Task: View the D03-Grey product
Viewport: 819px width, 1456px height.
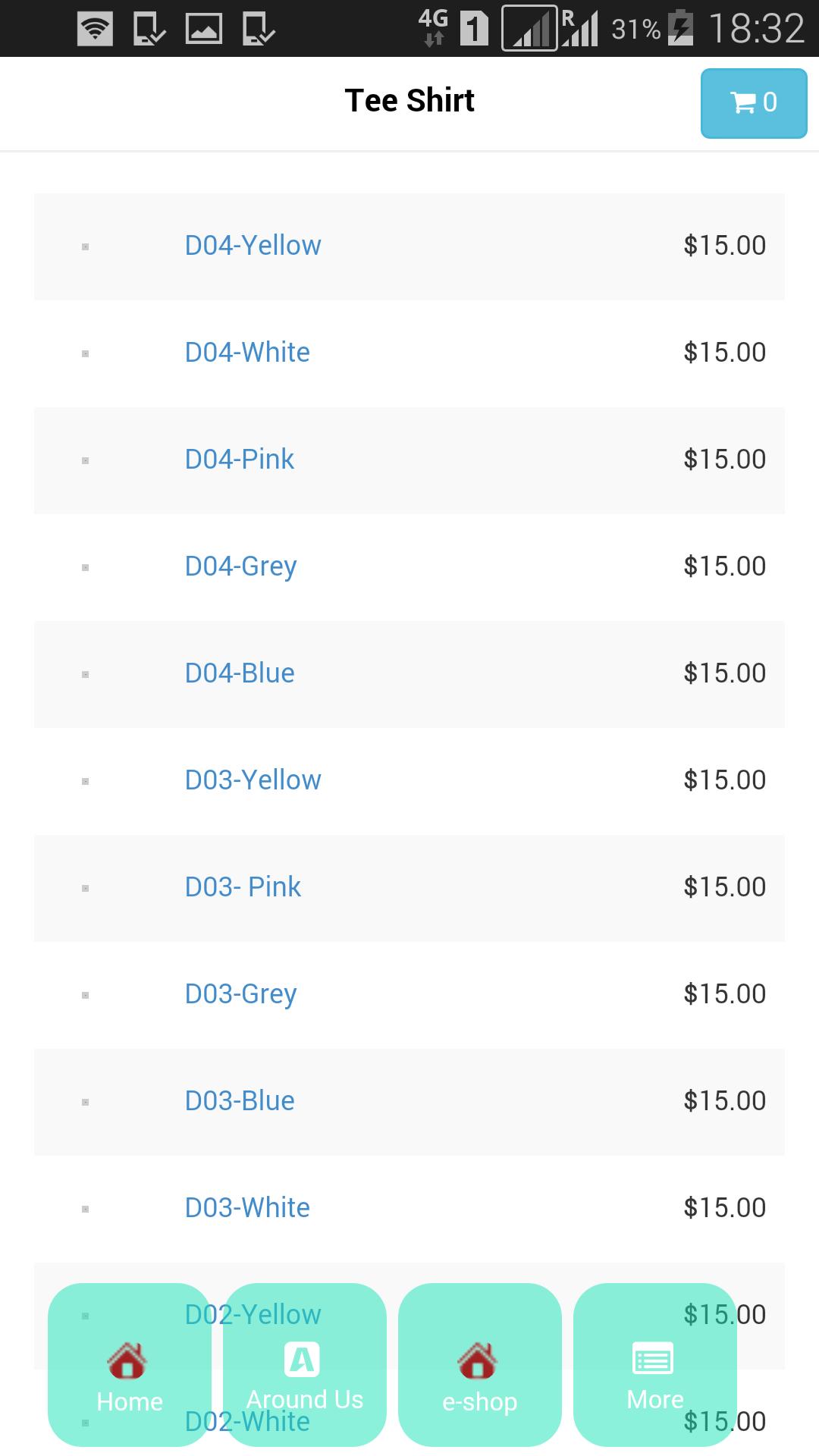Action: pos(240,994)
